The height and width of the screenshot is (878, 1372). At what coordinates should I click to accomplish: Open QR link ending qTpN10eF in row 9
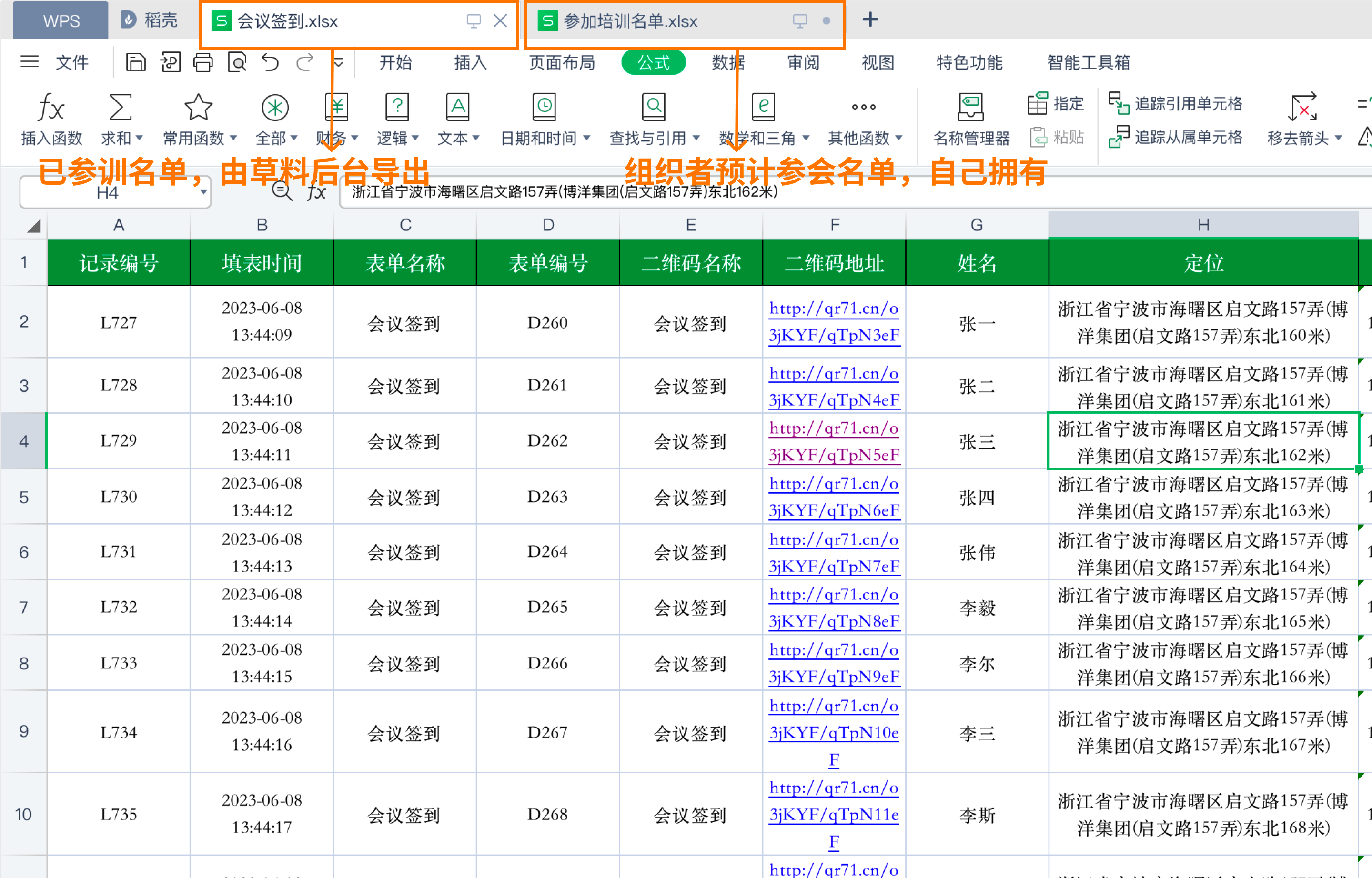click(834, 733)
